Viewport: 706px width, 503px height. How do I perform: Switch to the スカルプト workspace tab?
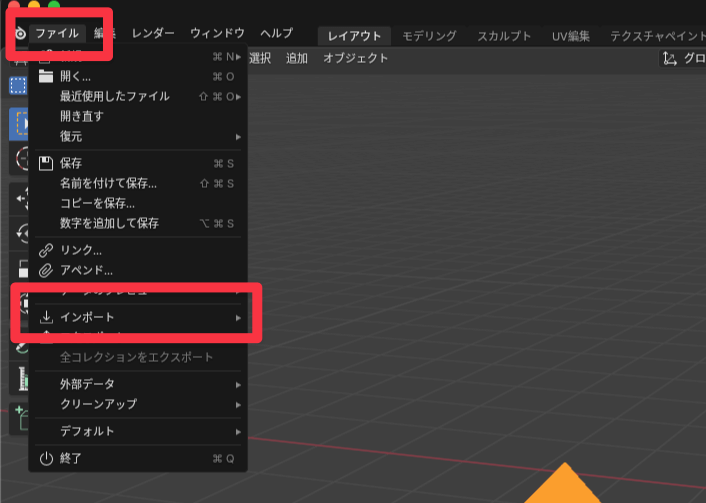tap(504, 36)
